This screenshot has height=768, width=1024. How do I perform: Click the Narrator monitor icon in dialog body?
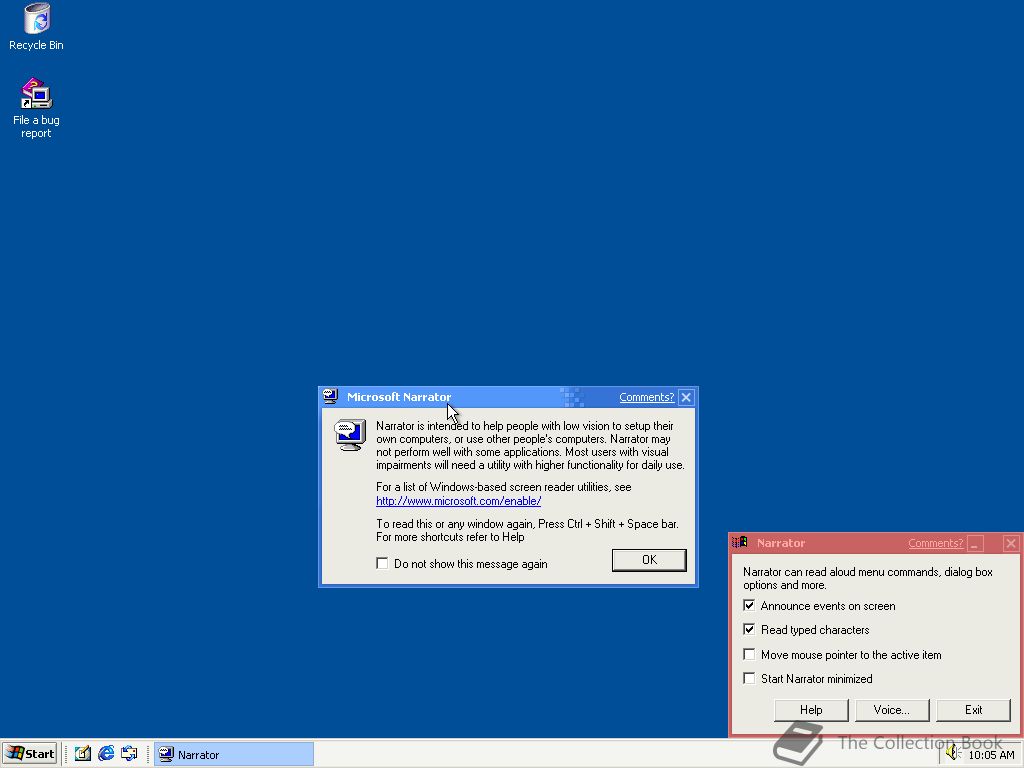tap(350, 436)
